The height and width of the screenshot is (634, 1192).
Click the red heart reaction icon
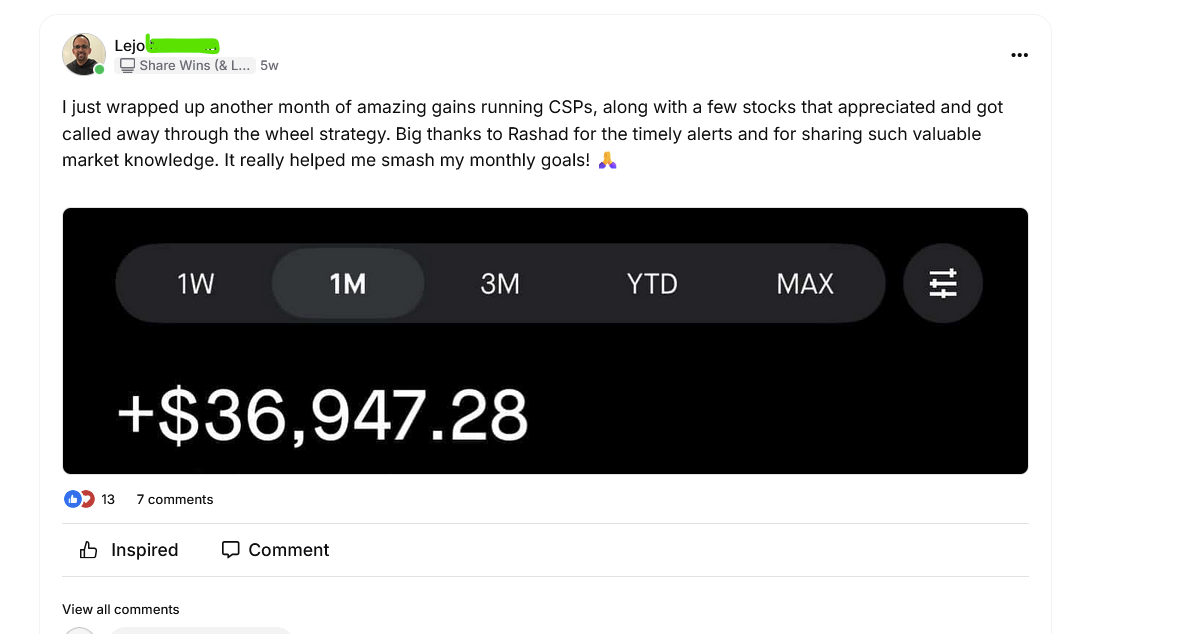(87, 499)
